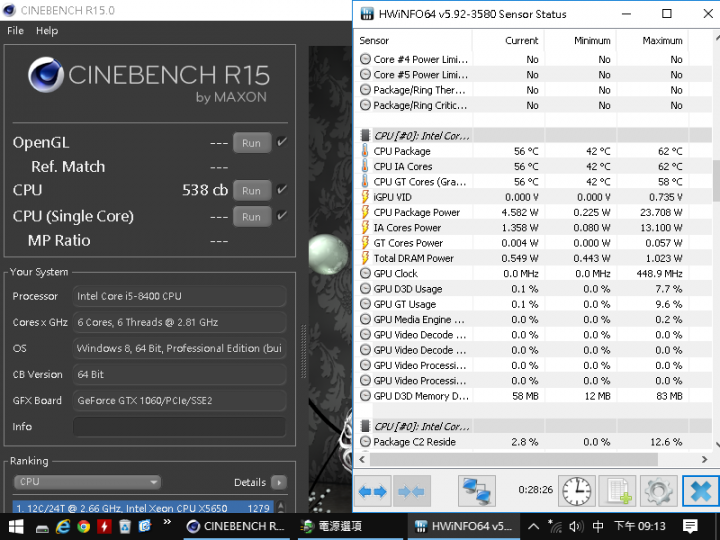Screen dimensions: 720x540
Task: Click Package C2 Reside circle icon
Action: 365,442
